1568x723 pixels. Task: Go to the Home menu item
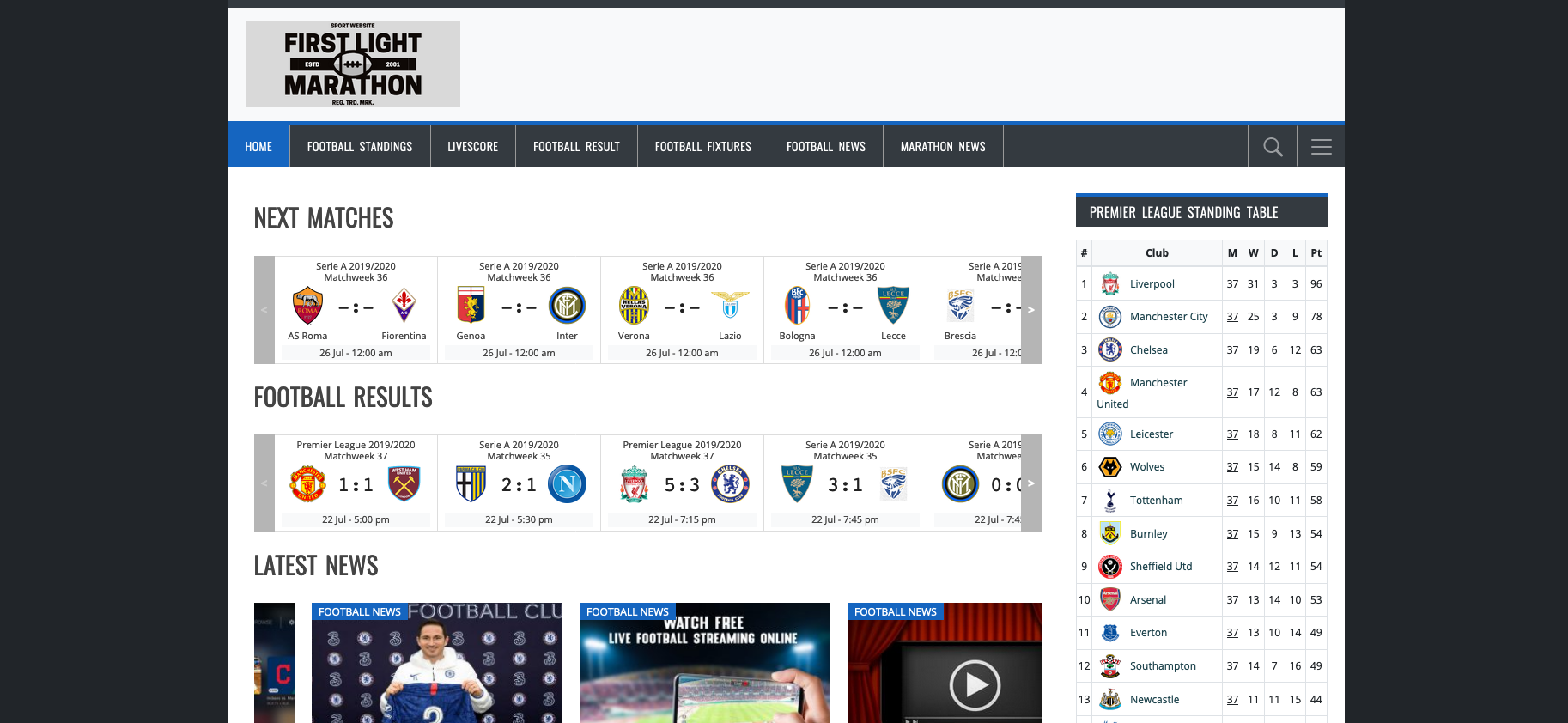pos(258,147)
